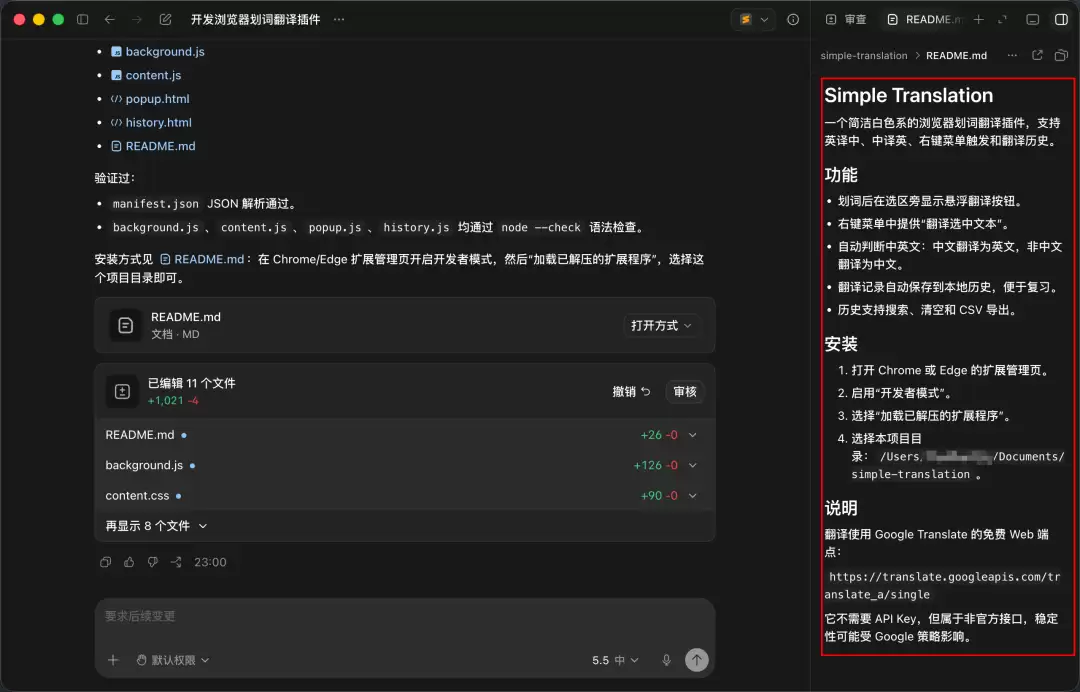
Task: Click the 功能 heading in the README preview
Action: [841, 175]
